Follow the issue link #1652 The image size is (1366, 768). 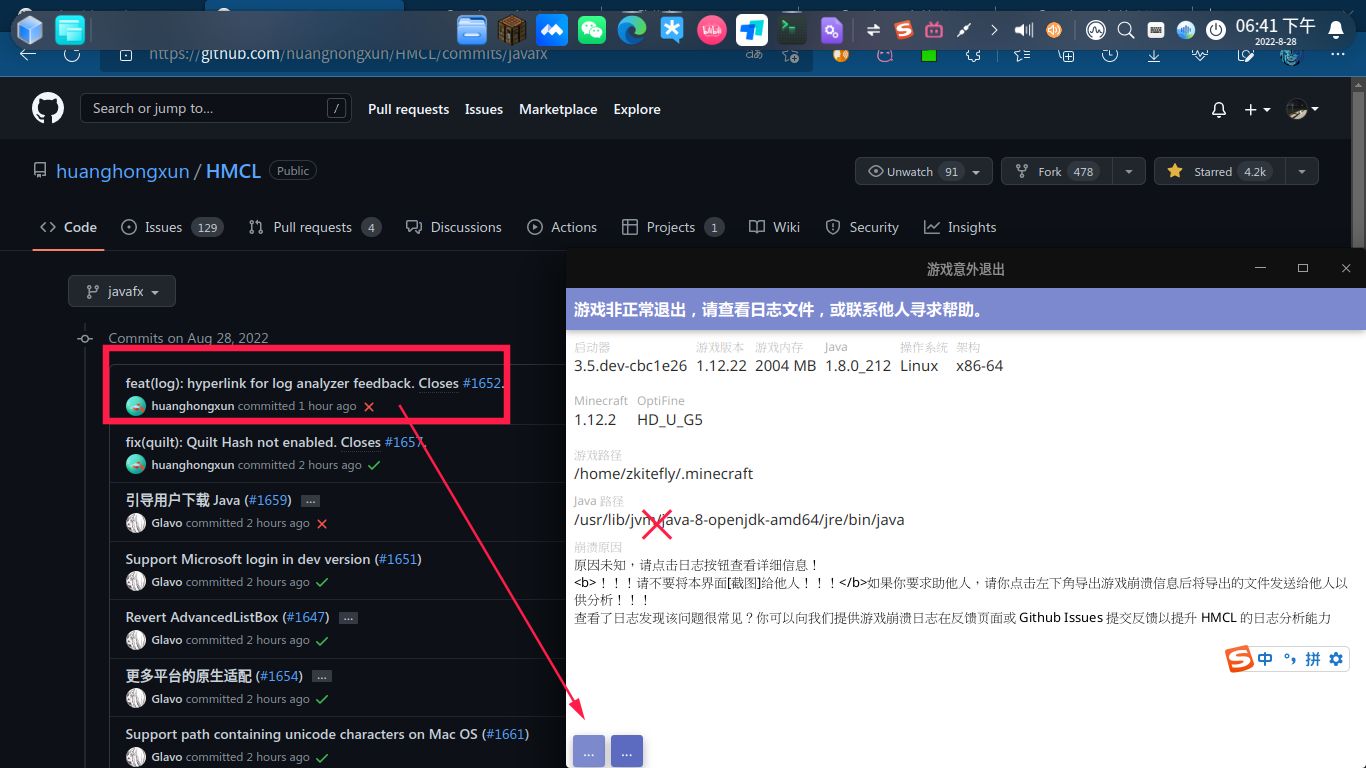[480, 382]
